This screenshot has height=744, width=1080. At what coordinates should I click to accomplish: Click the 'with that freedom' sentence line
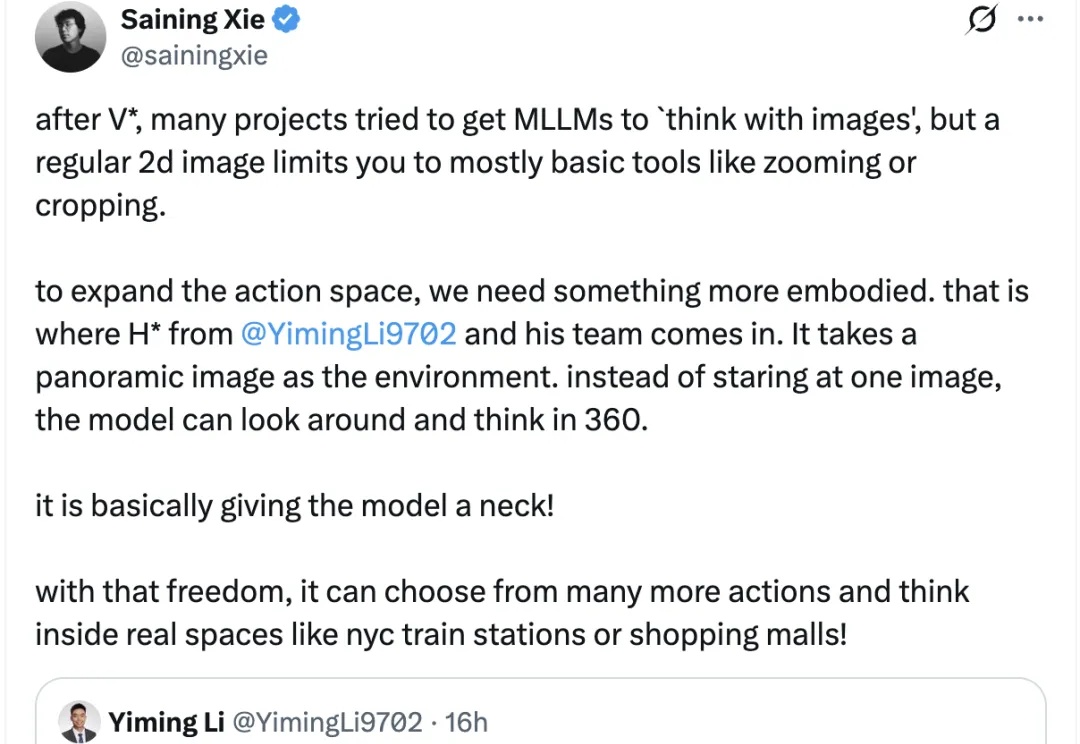(500, 591)
